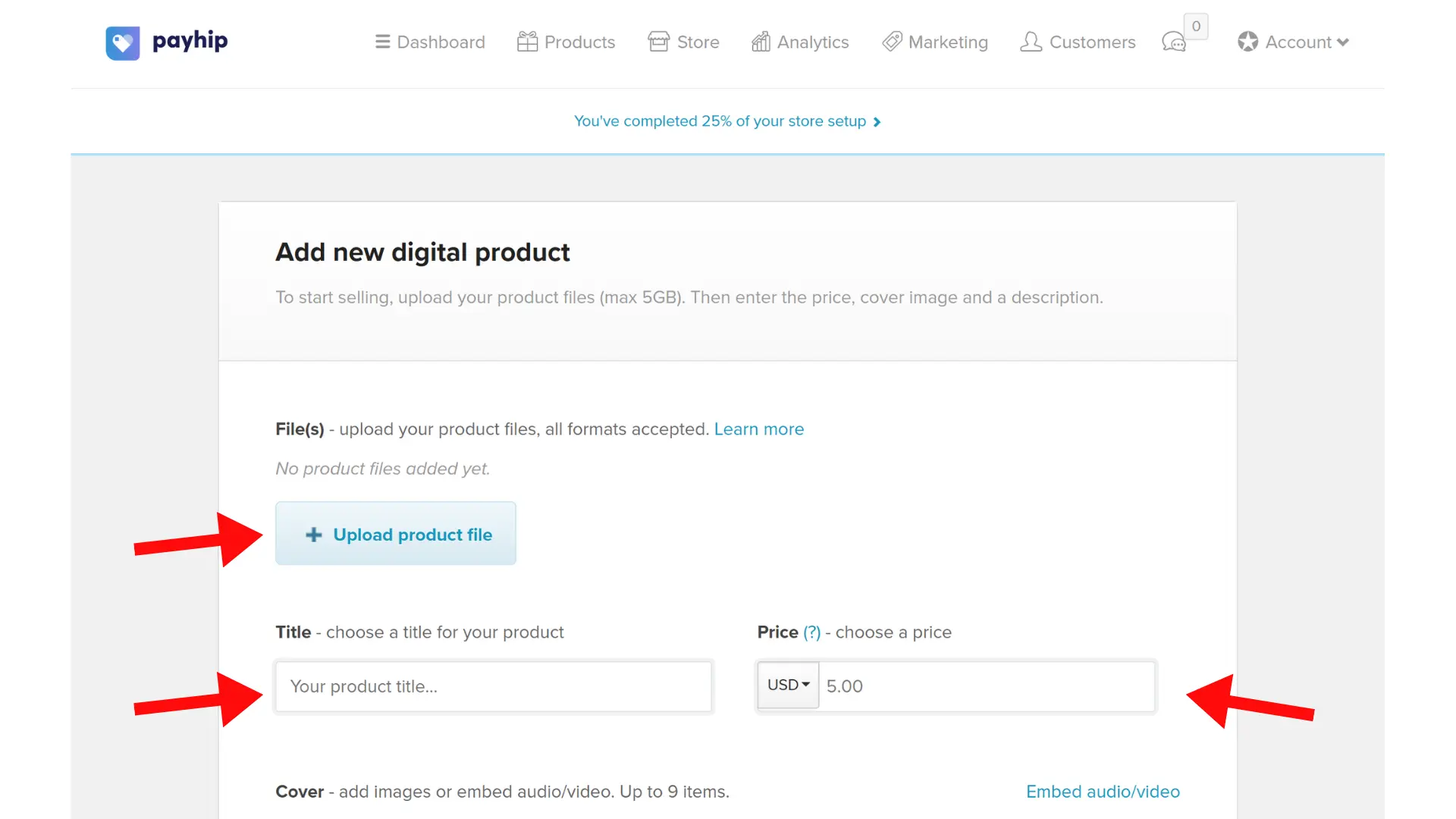Image resolution: width=1456 pixels, height=819 pixels.
Task: Expand the store setup progress arrow
Action: coord(877,122)
